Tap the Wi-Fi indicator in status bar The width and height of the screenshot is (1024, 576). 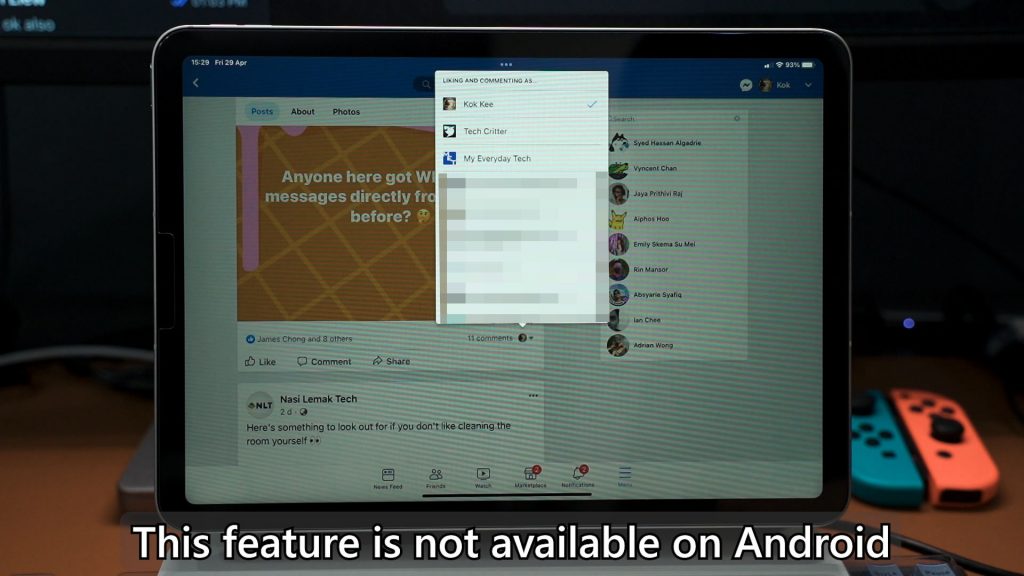pyautogui.click(x=779, y=65)
